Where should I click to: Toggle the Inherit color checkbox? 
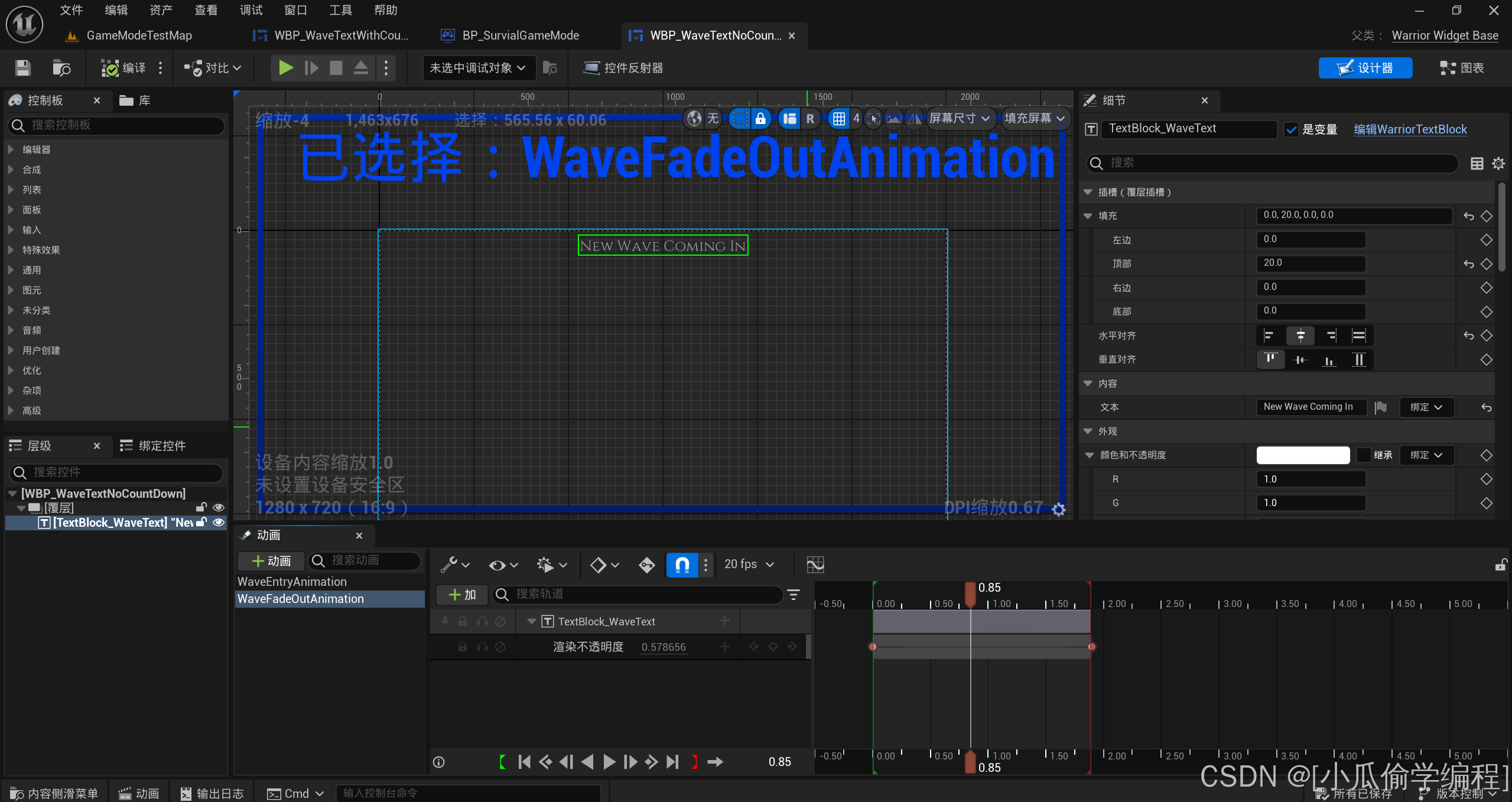point(1363,455)
